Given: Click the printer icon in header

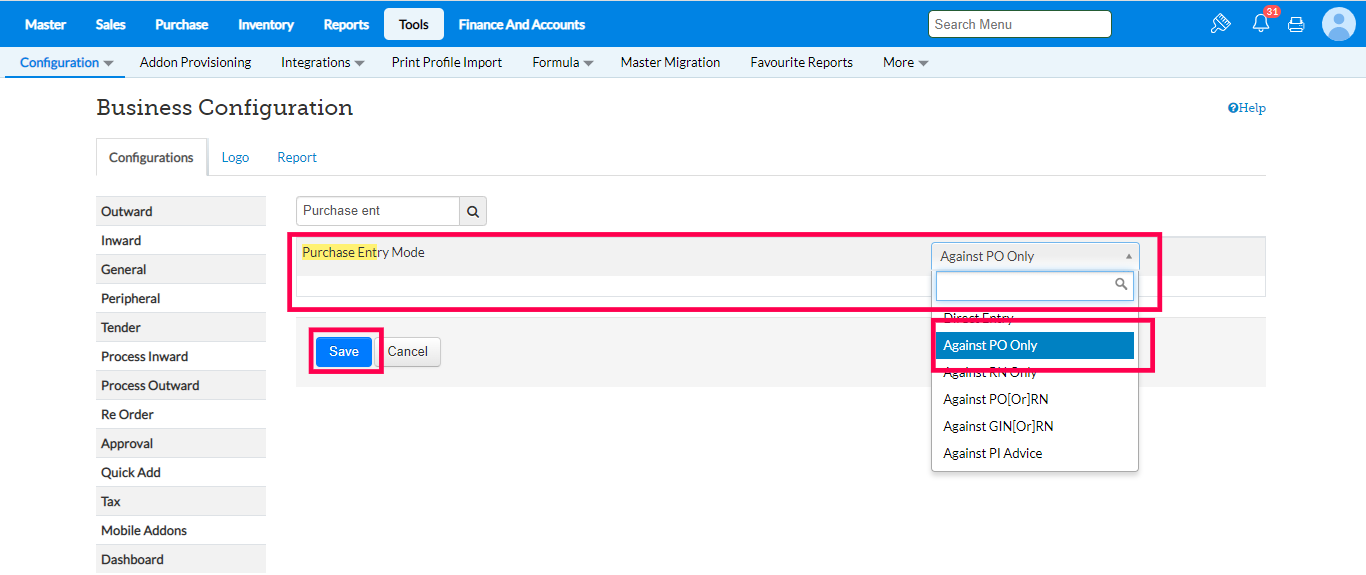Looking at the screenshot, I should (1296, 24).
